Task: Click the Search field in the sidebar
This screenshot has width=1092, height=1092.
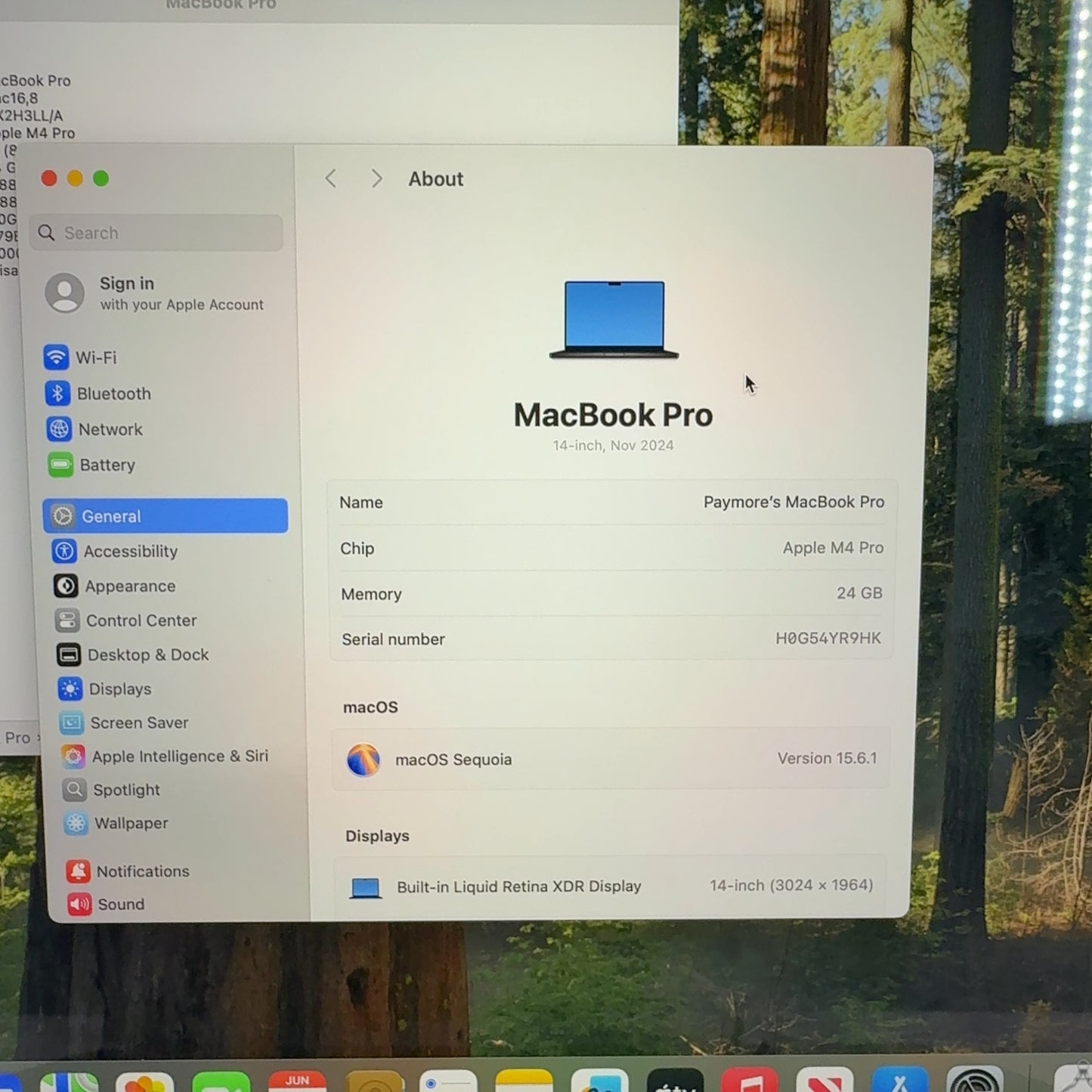Action: click(156, 233)
